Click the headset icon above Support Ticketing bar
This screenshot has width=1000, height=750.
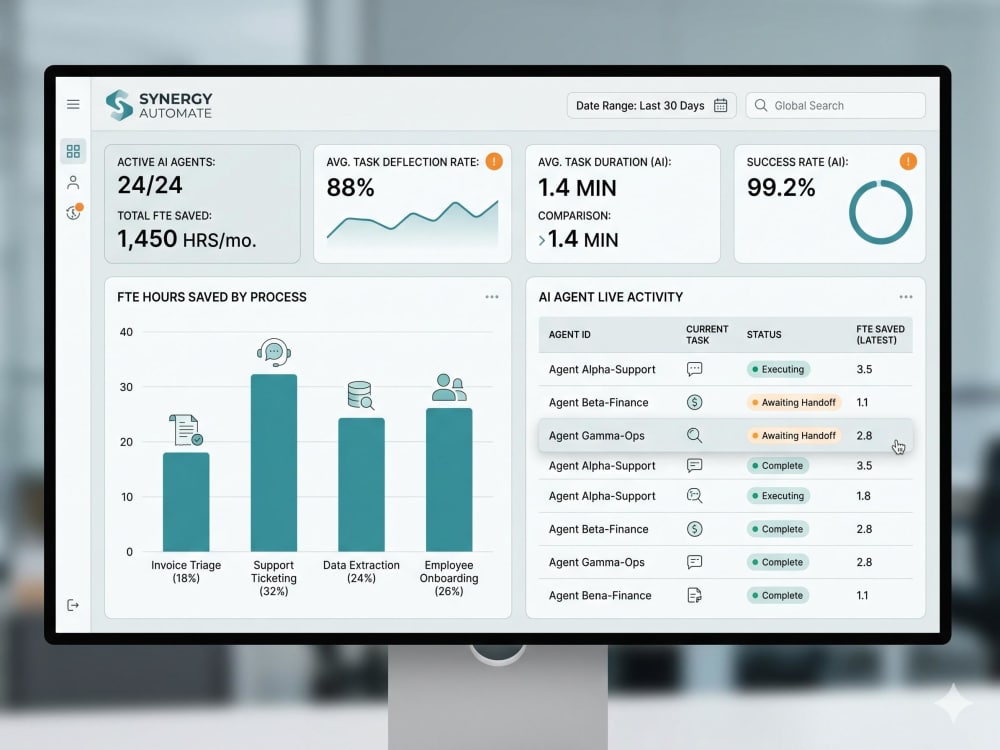click(x=274, y=352)
